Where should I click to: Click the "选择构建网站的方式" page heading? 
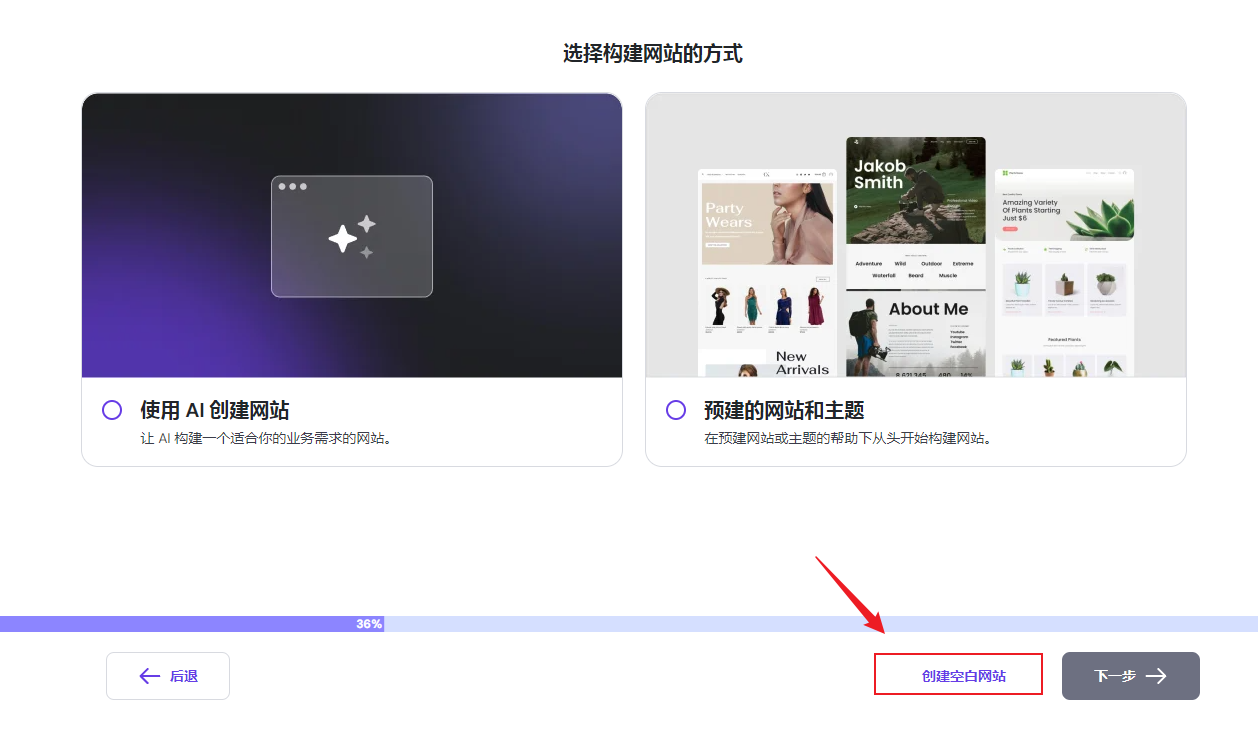pyautogui.click(x=652, y=54)
